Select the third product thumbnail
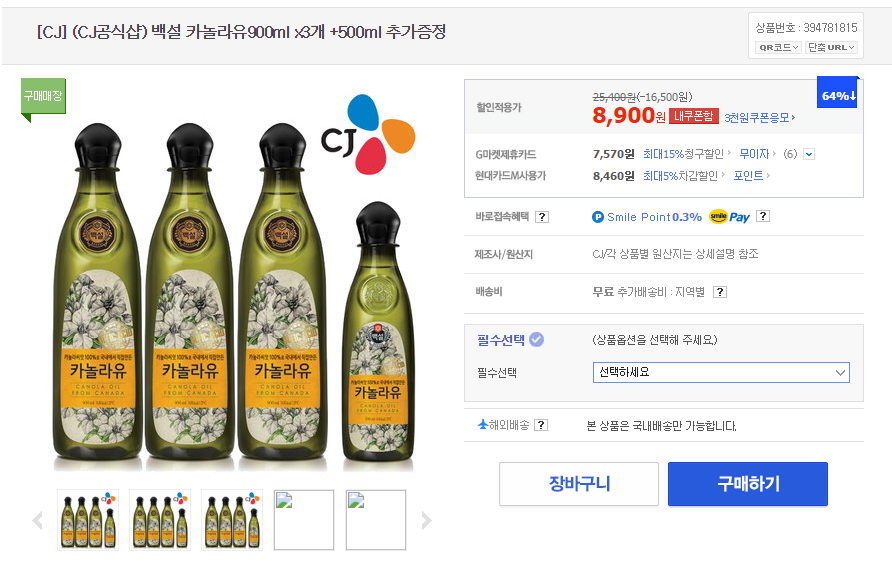 pyautogui.click(x=232, y=520)
